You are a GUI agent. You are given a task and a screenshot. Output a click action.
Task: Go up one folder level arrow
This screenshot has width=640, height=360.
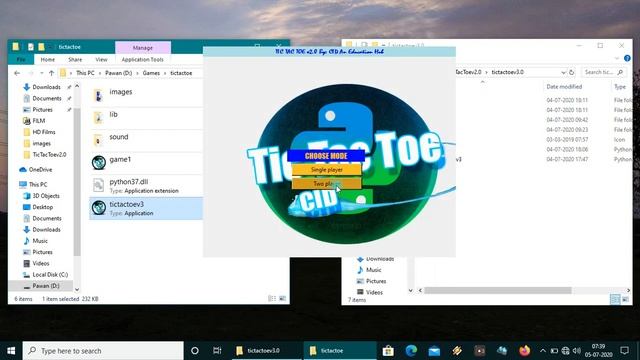51,73
